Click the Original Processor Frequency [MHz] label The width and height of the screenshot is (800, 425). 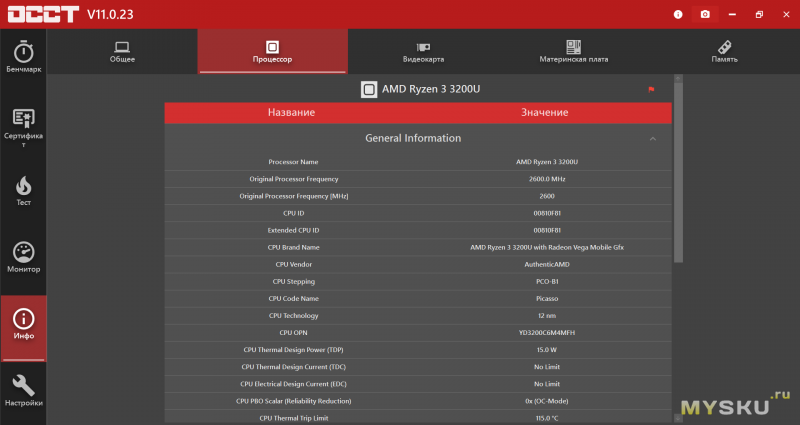293,196
